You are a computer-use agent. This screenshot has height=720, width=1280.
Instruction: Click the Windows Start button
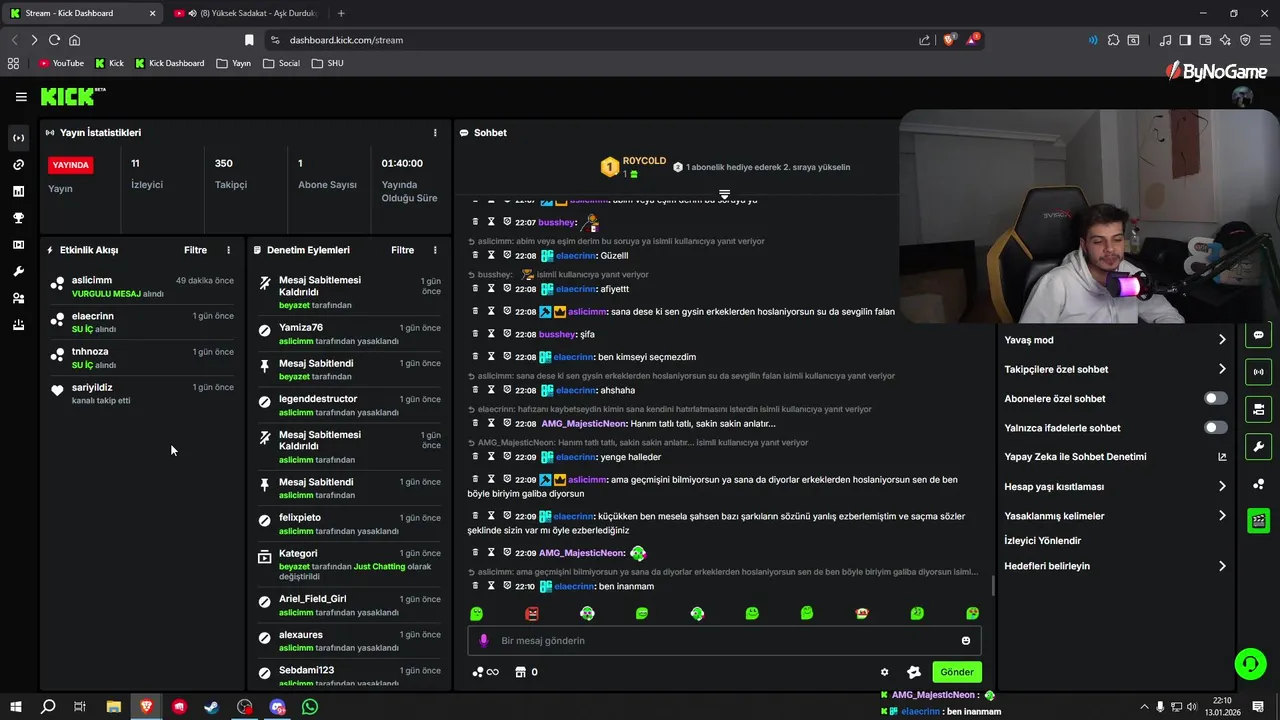[15, 707]
